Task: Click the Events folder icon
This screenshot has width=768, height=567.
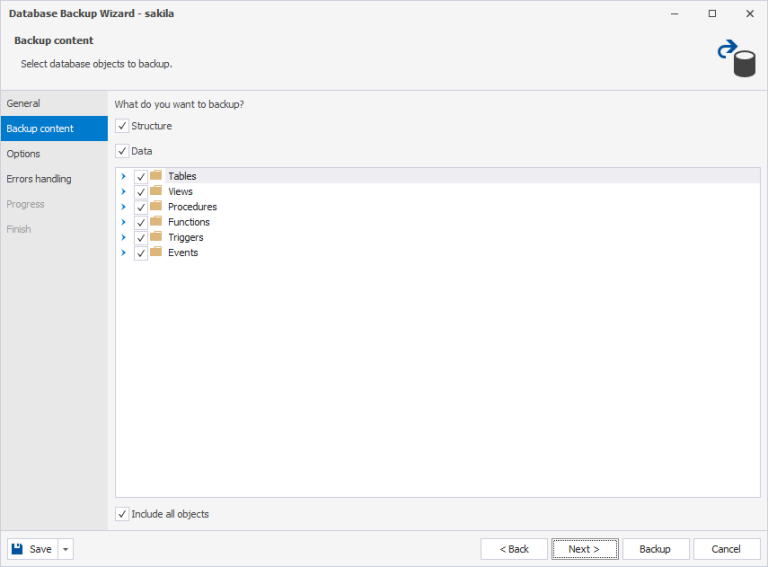Action: pos(156,252)
